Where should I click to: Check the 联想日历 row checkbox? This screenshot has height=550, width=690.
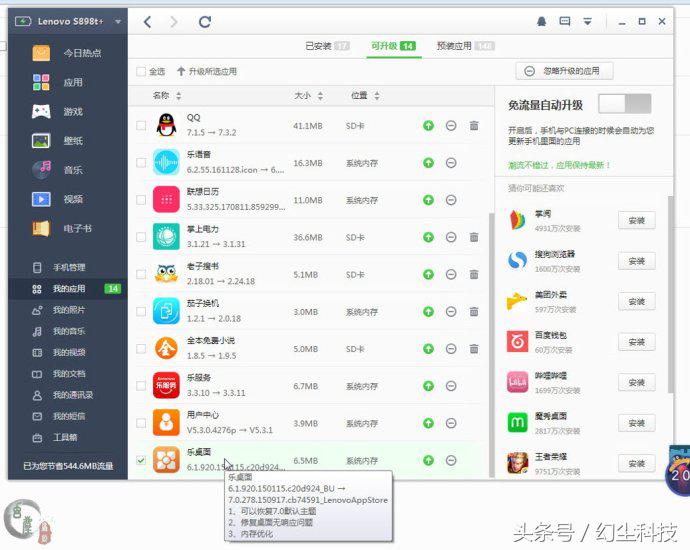click(x=141, y=200)
